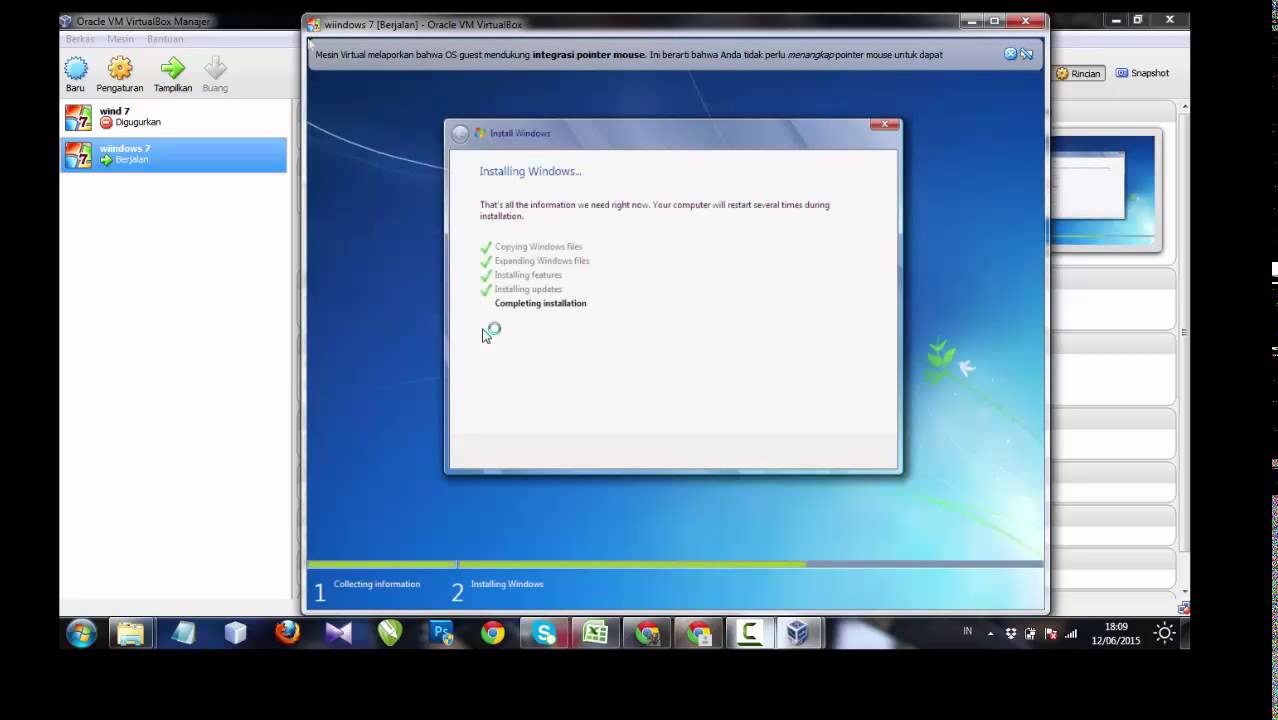Open Photoshop from the taskbar

click(x=441, y=633)
